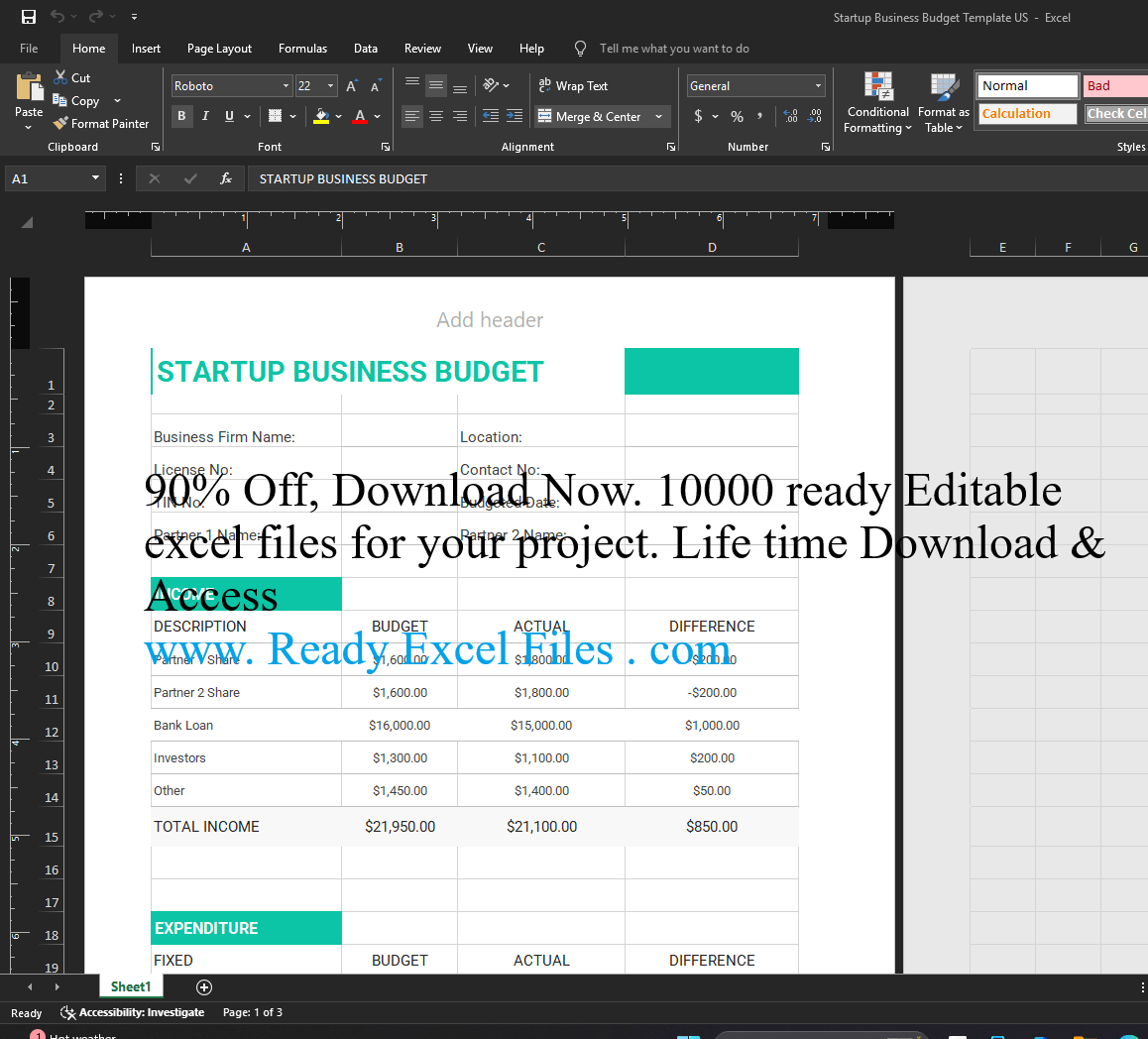This screenshot has height=1039, width=1148.
Task: Click the Increase Indent icon
Action: (x=515, y=116)
